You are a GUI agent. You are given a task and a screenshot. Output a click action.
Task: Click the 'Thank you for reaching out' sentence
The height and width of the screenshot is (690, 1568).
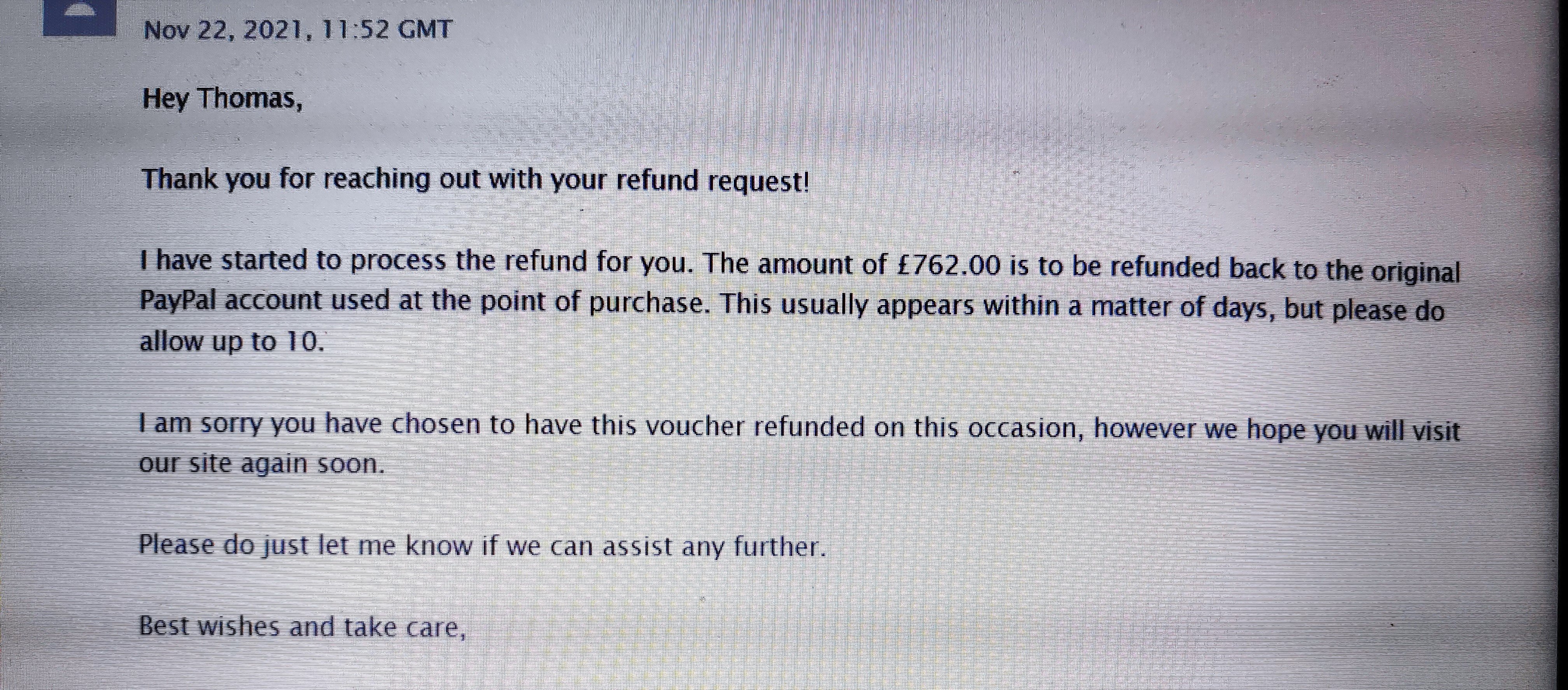click(475, 180)
